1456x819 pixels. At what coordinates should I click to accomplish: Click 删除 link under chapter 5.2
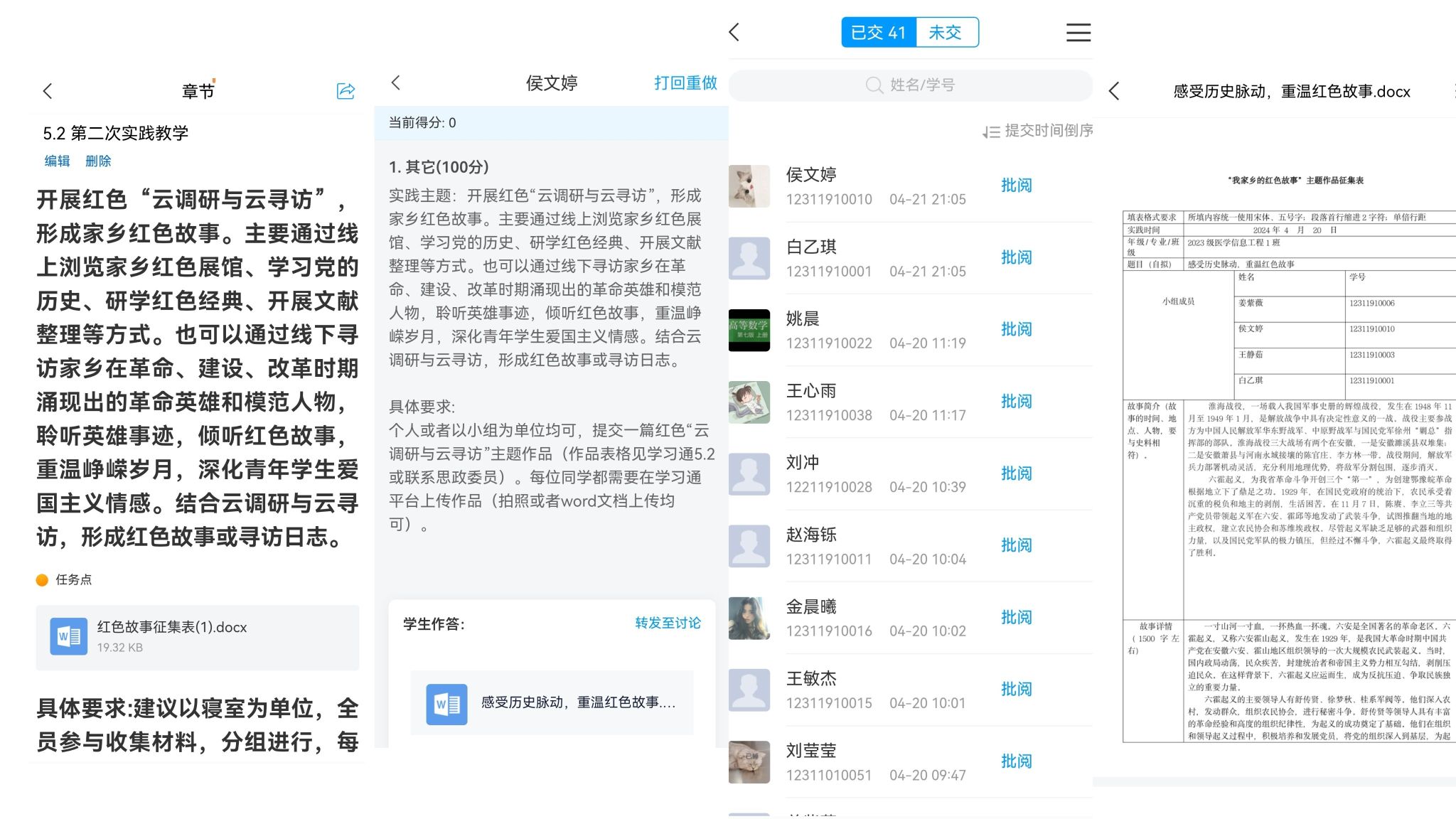click(x=98, y=161)
